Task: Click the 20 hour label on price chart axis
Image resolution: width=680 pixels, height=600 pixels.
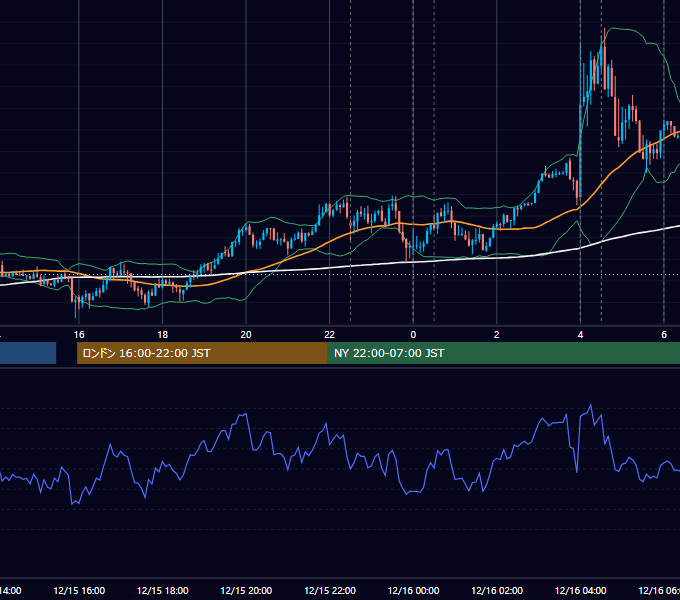Action: (246, 334)
